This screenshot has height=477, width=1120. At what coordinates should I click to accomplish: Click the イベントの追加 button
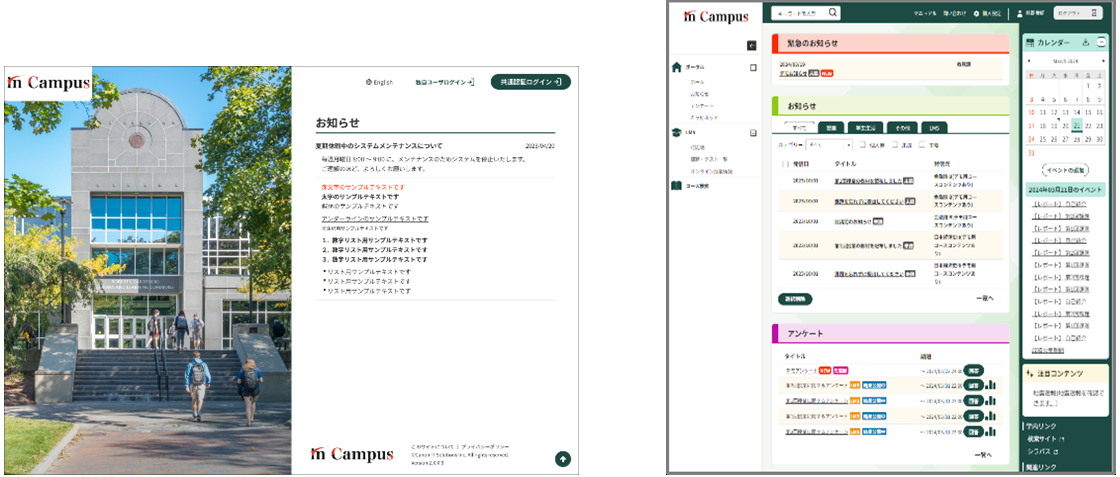click(x=1068, y=170)
